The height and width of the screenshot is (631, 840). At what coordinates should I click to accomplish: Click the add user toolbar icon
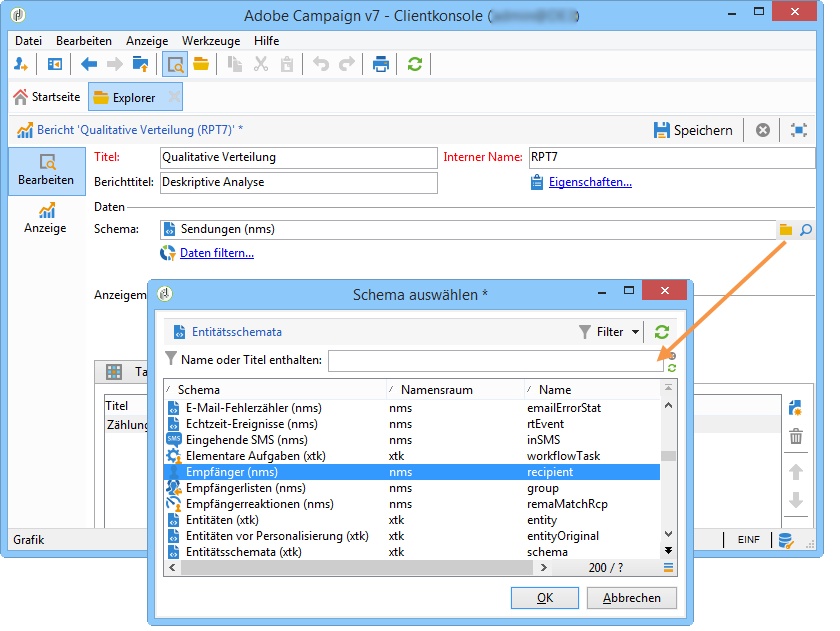(20, 65)
